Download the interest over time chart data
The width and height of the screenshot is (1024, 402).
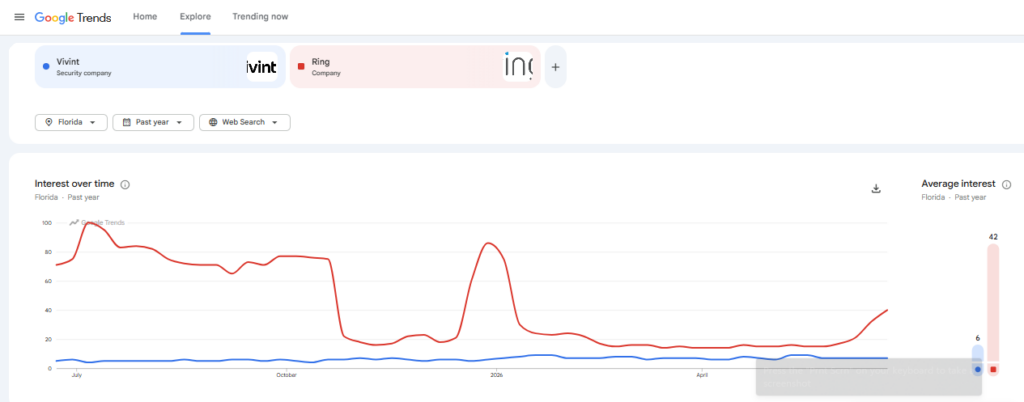[876, 189]
